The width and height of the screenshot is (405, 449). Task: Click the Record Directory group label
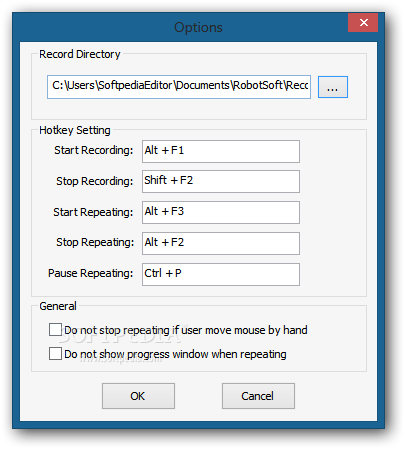pyautogui.click(x=80, y=54)
